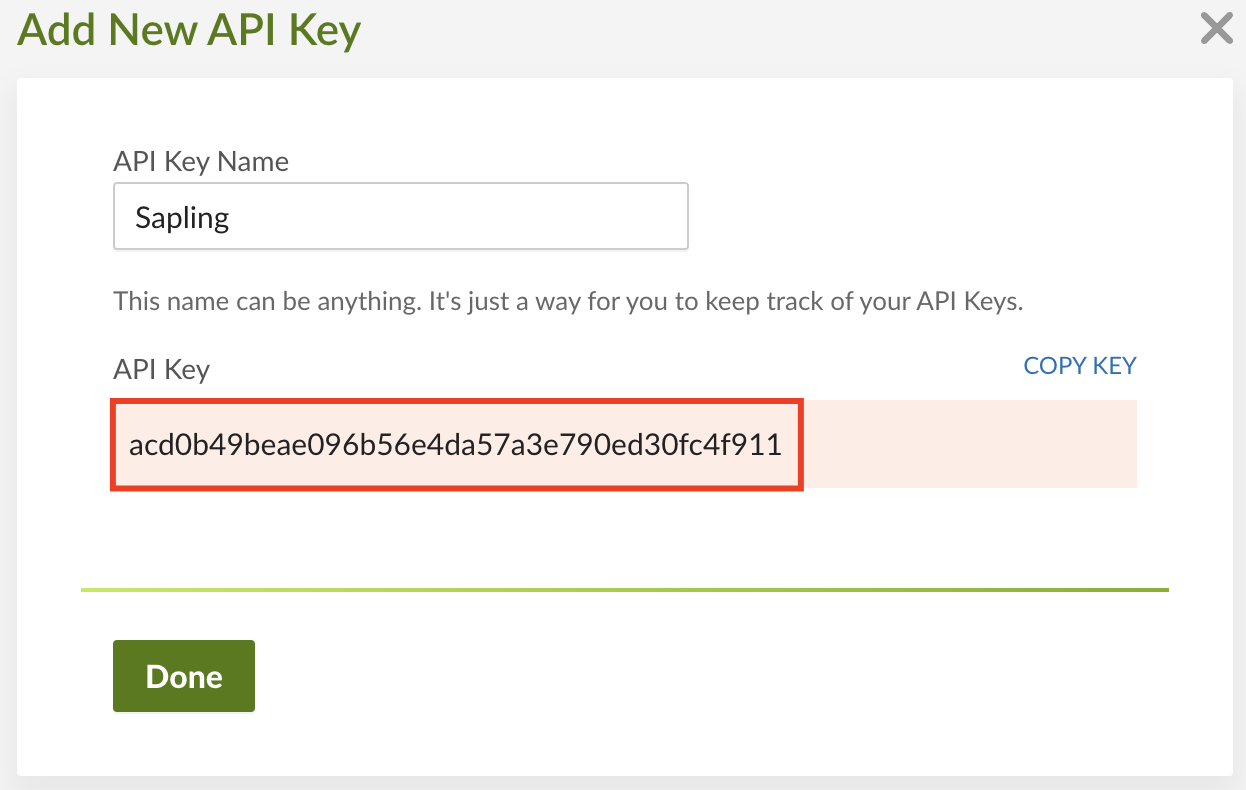1246x790 pixels.
Task: Click the "Add New API Key" heading
Action: click(x=189, y=30)
